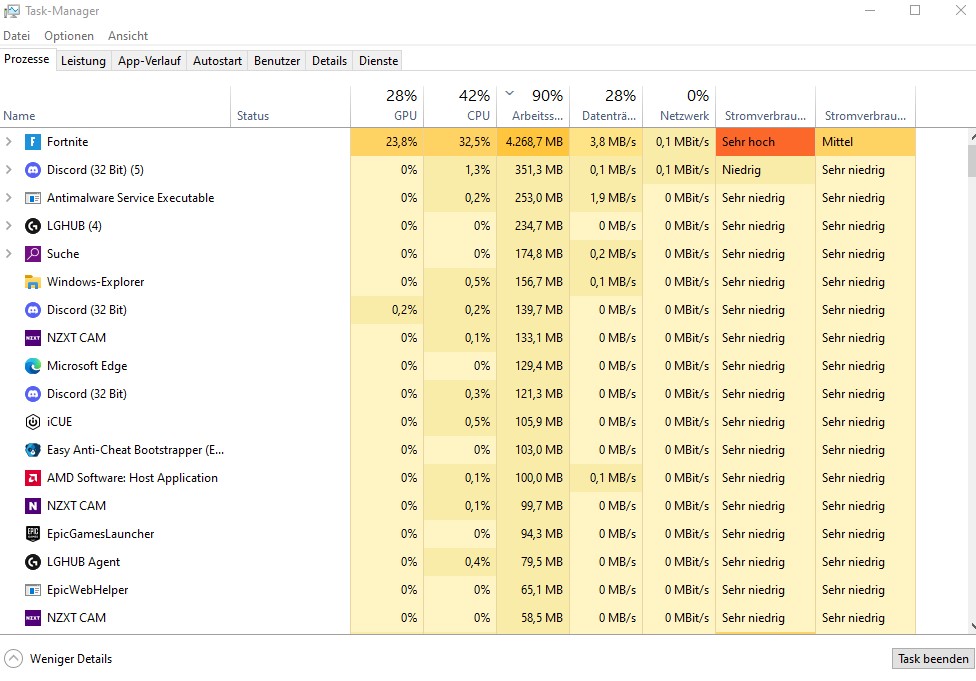Click the scrollbar up arrow
Screen dimensions: 976x681
click(x=972, y=136)
